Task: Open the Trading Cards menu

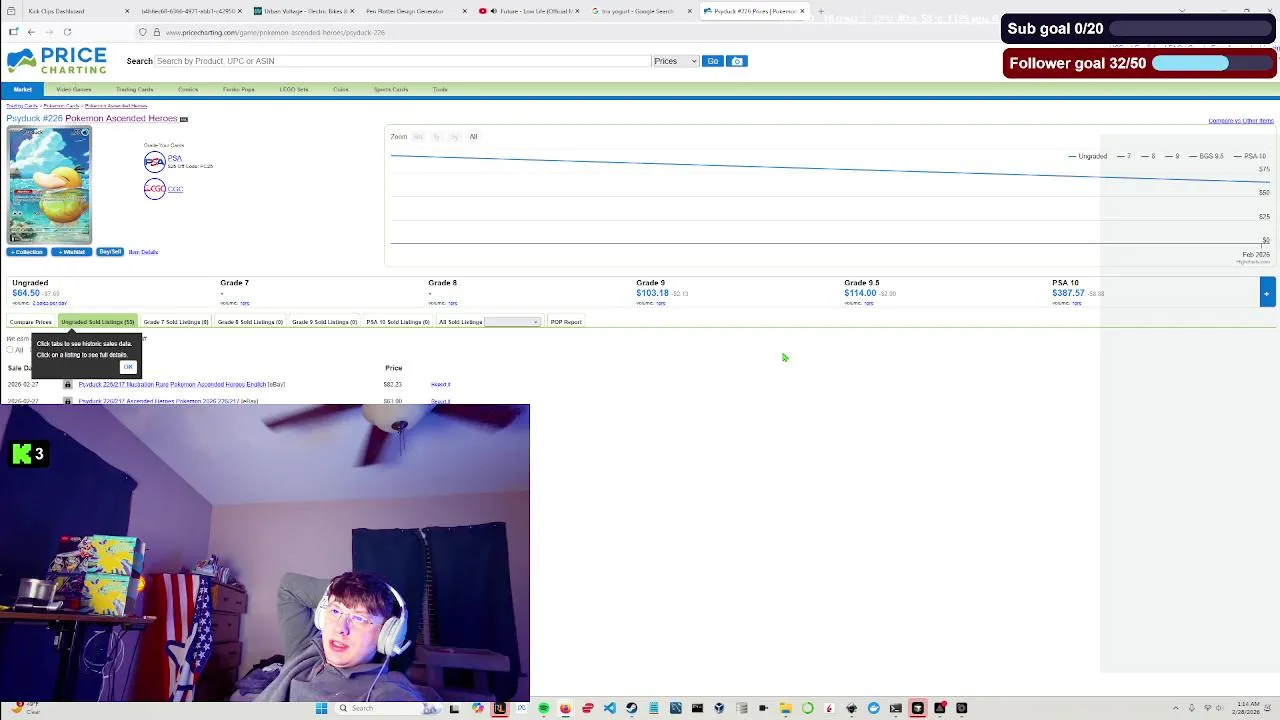Action: [134, 89]
